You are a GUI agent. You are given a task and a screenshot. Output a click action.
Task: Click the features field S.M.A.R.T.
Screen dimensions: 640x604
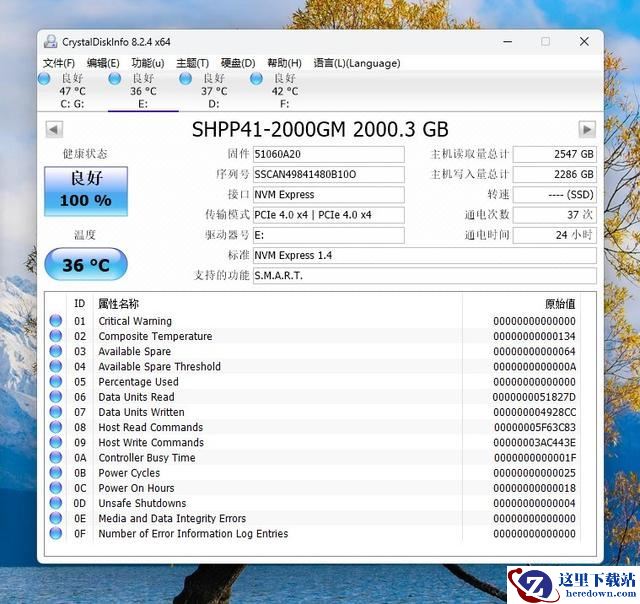point(424,276)
